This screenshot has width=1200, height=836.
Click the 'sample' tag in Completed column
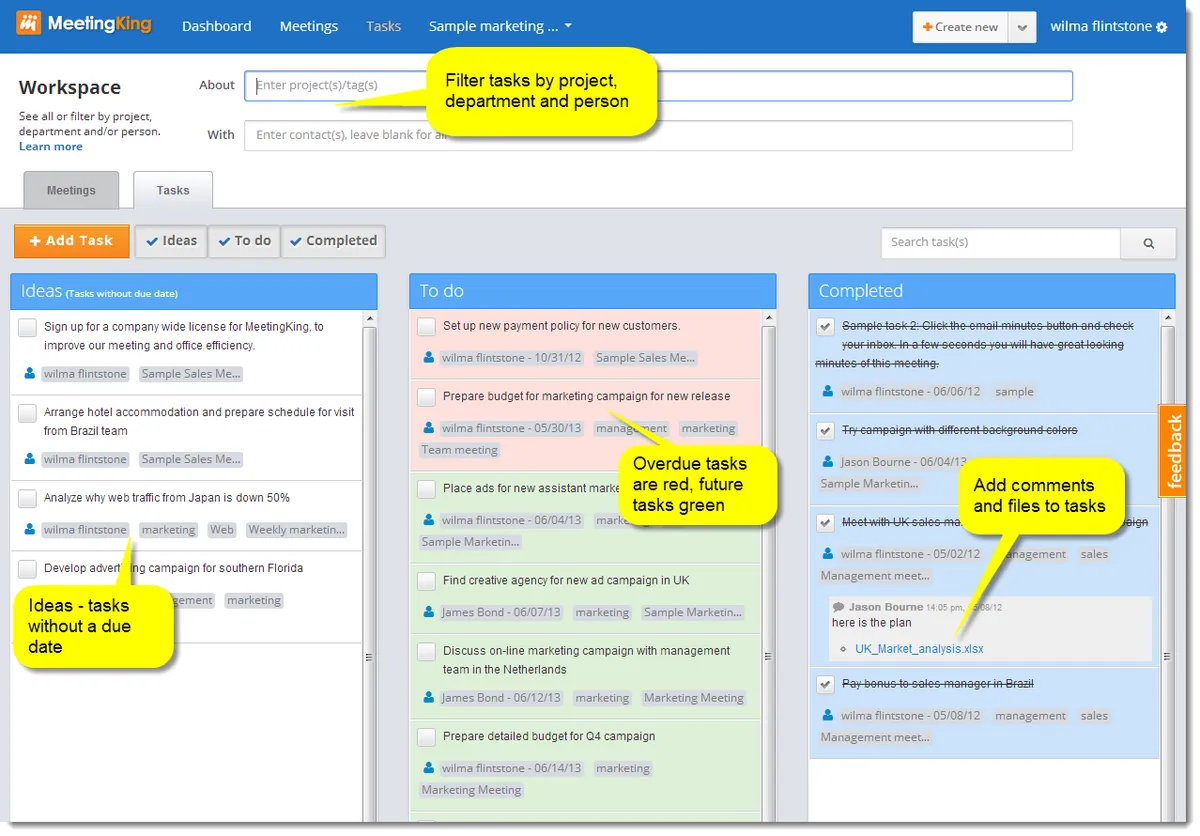[x=1014, y=392]
